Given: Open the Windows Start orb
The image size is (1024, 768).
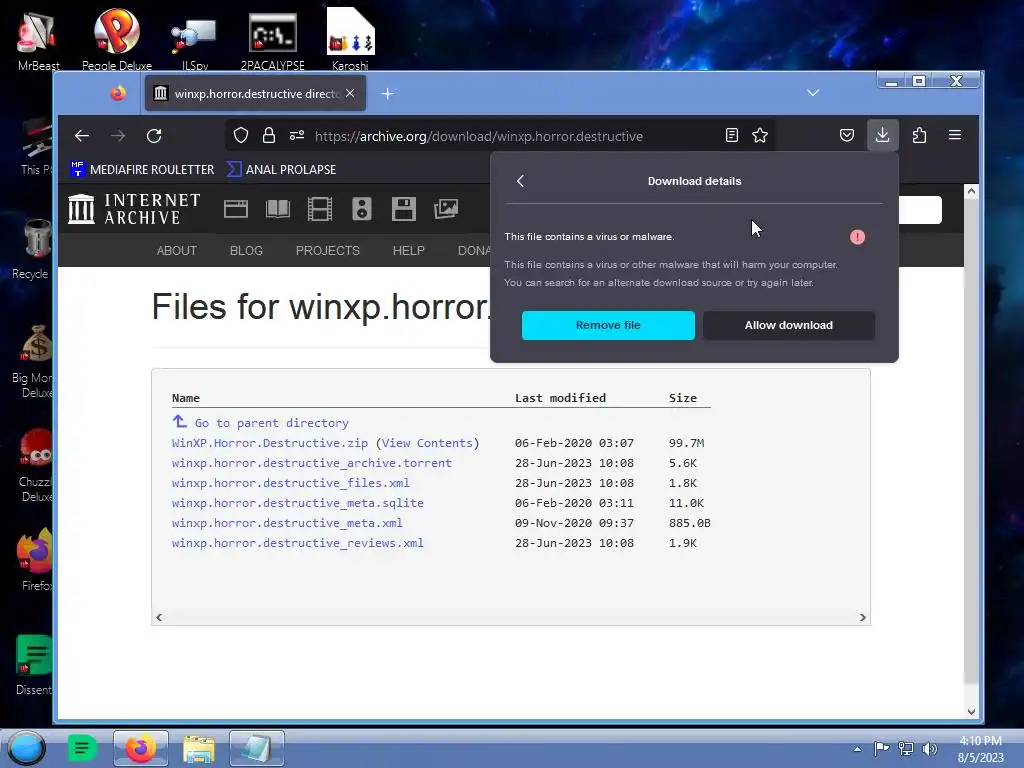Looking at the screenshot, I should [26, 748].
